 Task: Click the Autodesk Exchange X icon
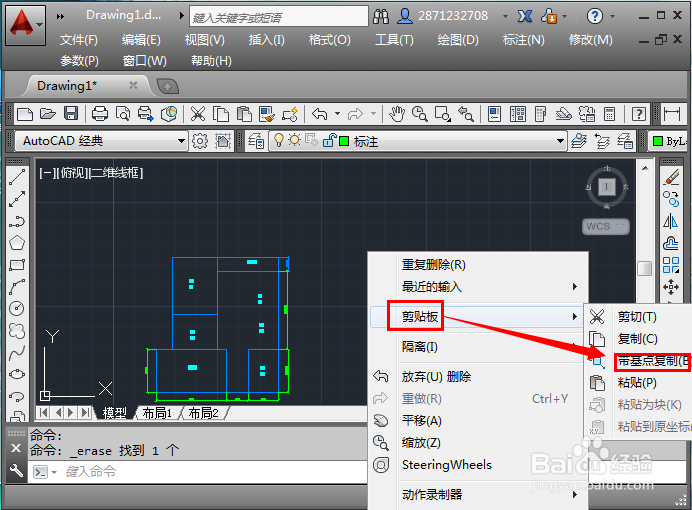525,16
